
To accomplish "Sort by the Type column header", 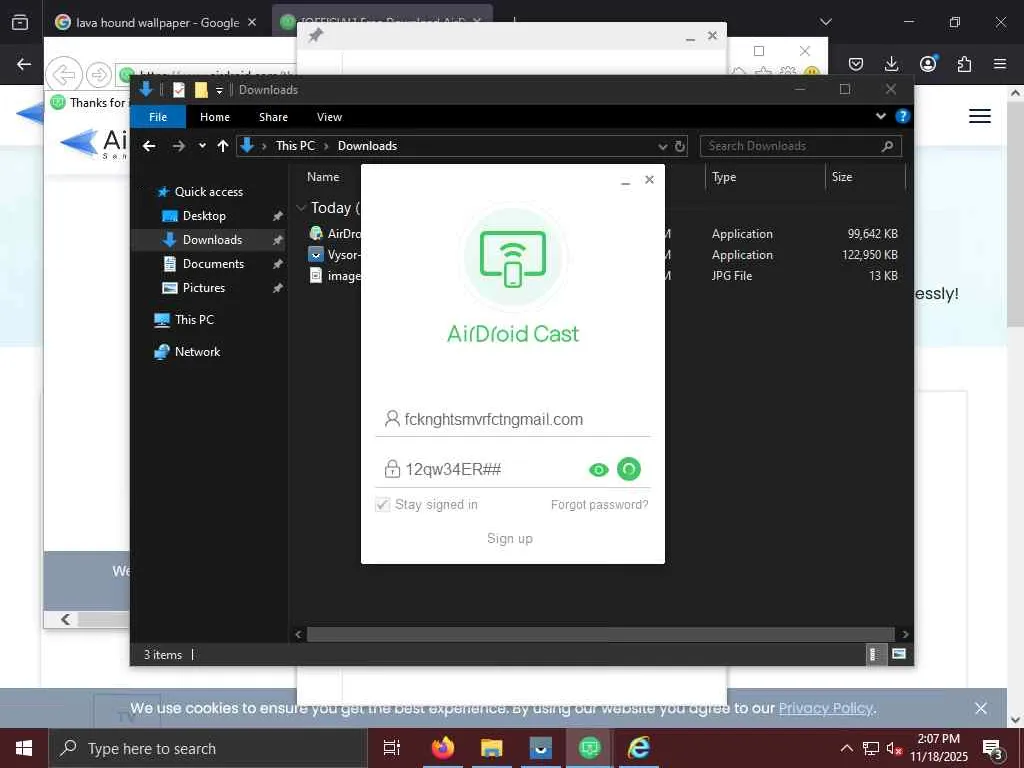I will tap(724, 177).
